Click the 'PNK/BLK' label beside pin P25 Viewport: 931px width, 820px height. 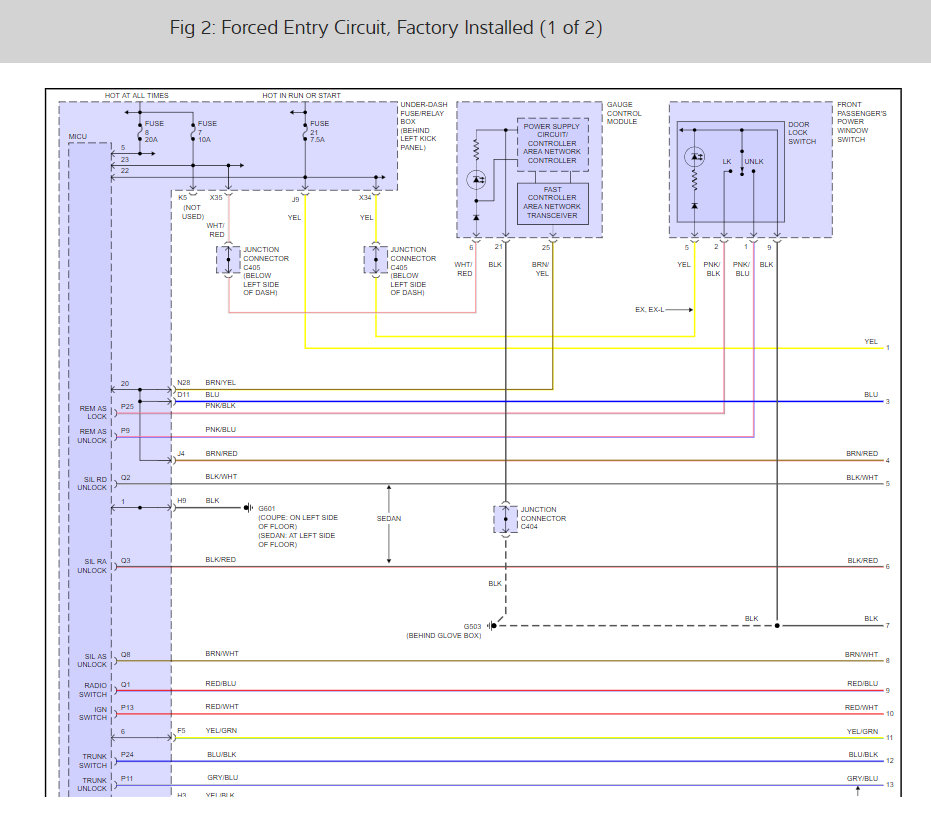pyautogui.click(x=220, y=406)
